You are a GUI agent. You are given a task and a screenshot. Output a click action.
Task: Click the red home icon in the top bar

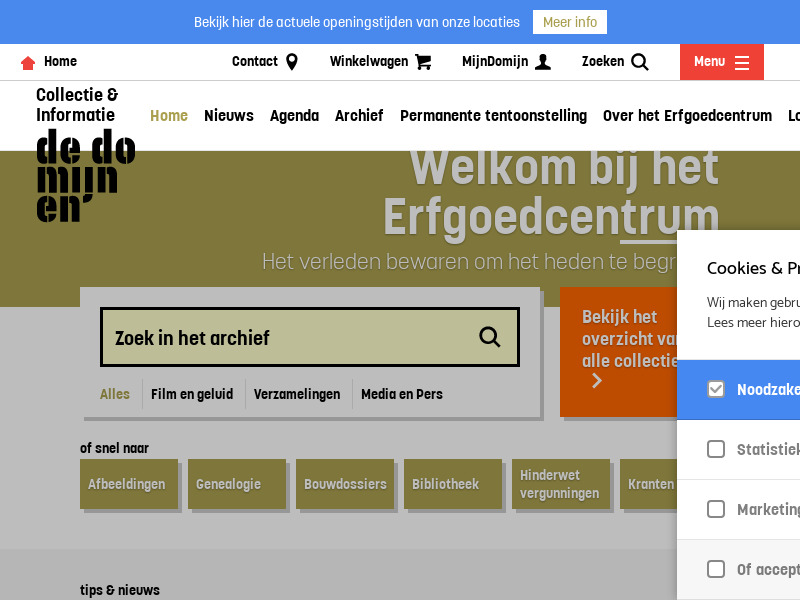click(28, 61)
